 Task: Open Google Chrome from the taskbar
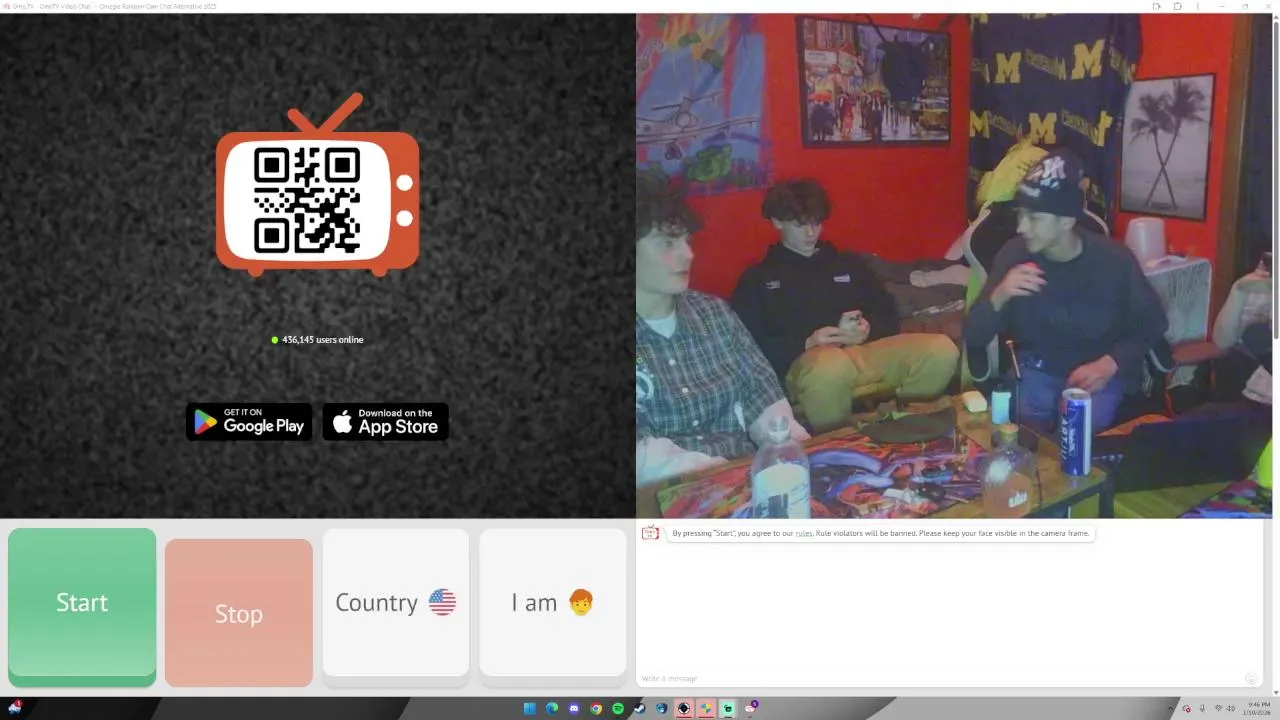click(x=596, y=709)
